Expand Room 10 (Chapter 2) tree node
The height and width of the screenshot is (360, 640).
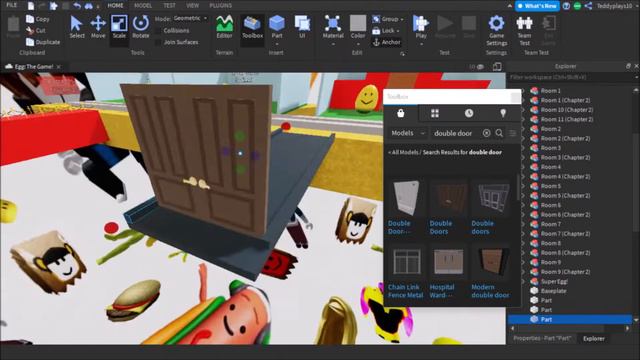(x=523, y=110)
